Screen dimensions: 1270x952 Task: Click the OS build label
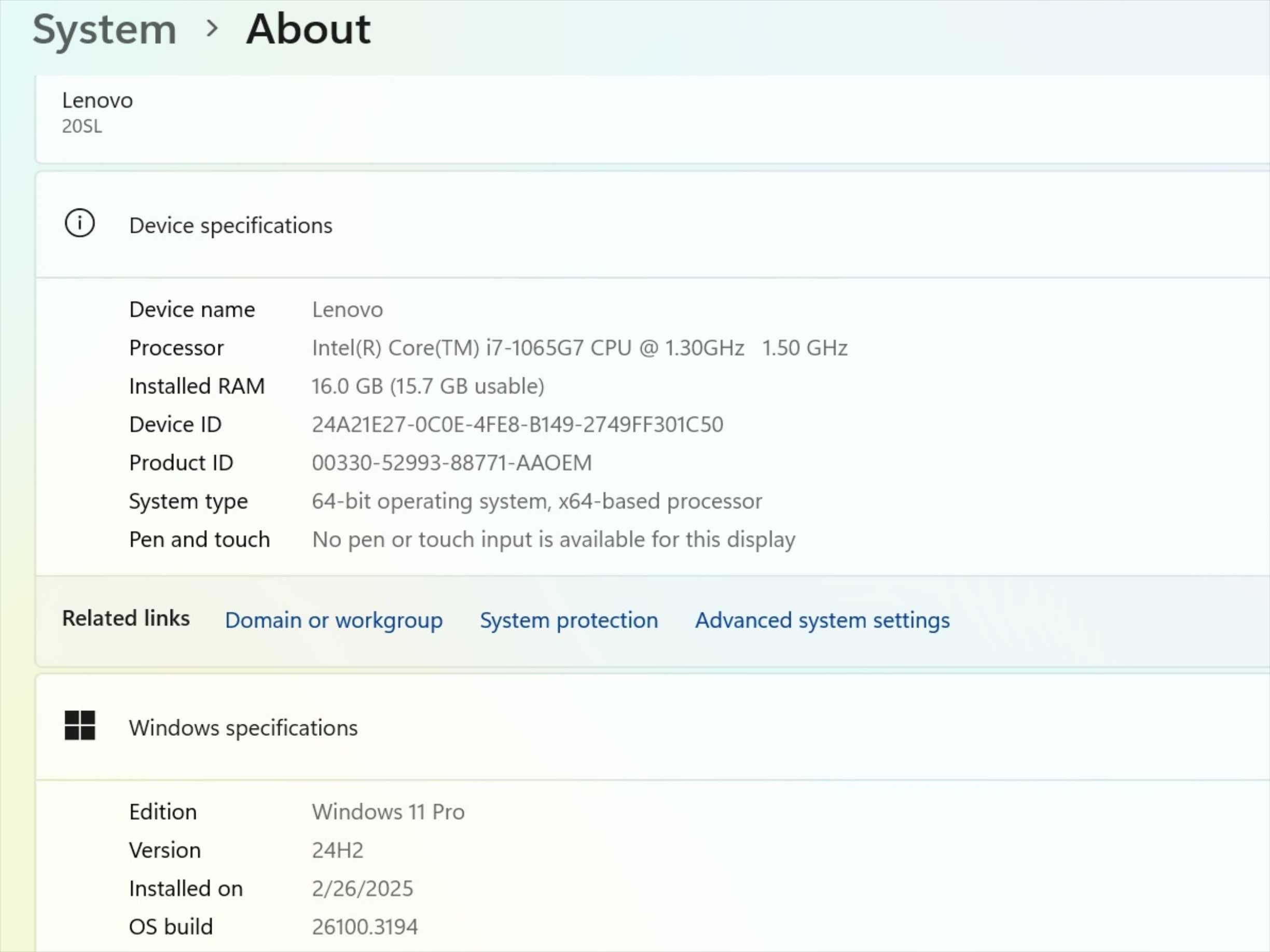coord(171,927)
